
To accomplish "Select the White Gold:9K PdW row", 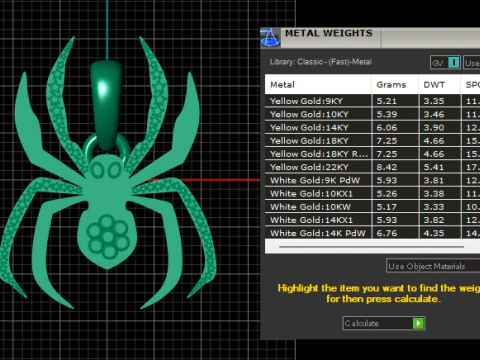I will (x=372, y=180).
